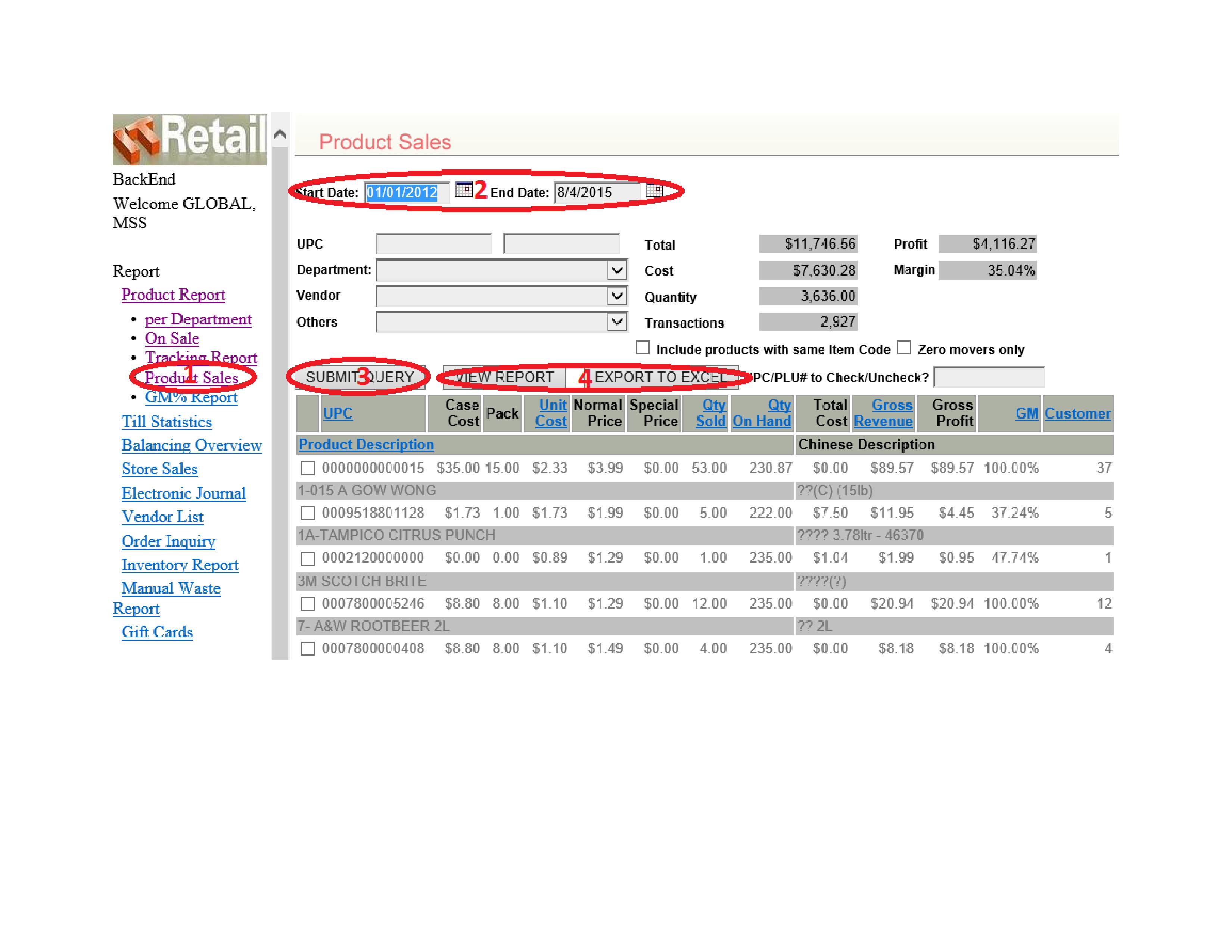Sort by Unit Cost column header
This screenshot has width=1232, height=952.
551,413
